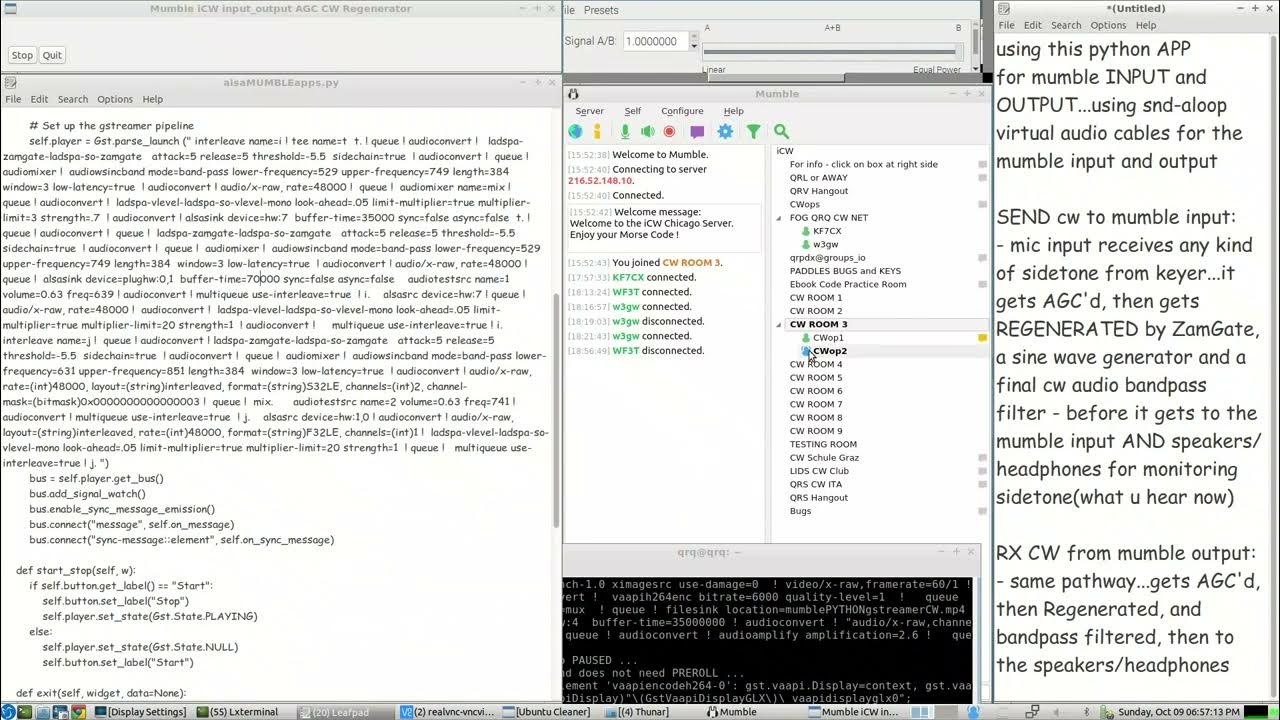The height and width of the screenshot is (720, 1280).
Task: Open File menu in aisaMUMBLEapps.py editor
Action: point(13,99)
